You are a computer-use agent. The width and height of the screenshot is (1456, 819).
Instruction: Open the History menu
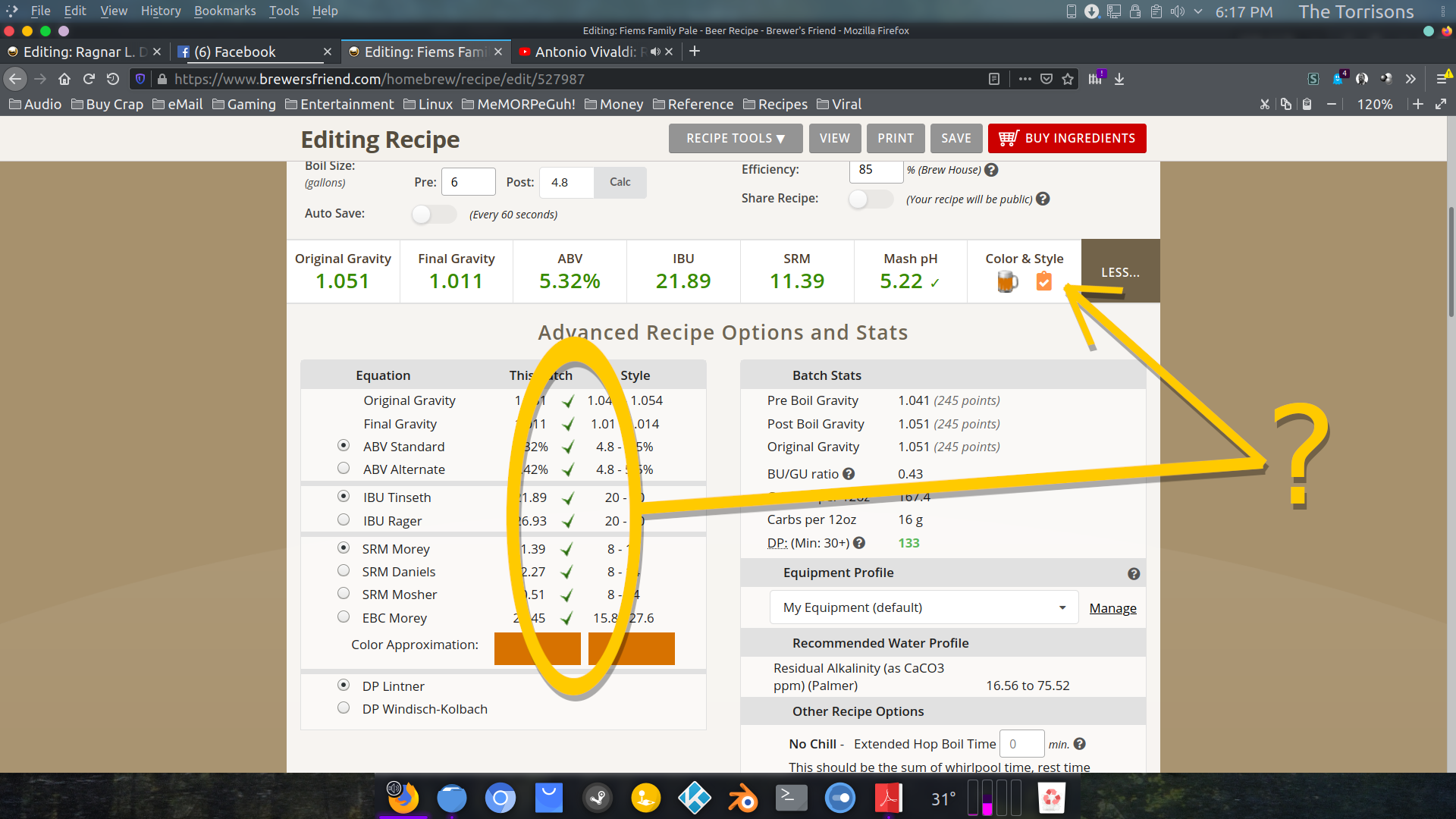[x=161, y=11]
